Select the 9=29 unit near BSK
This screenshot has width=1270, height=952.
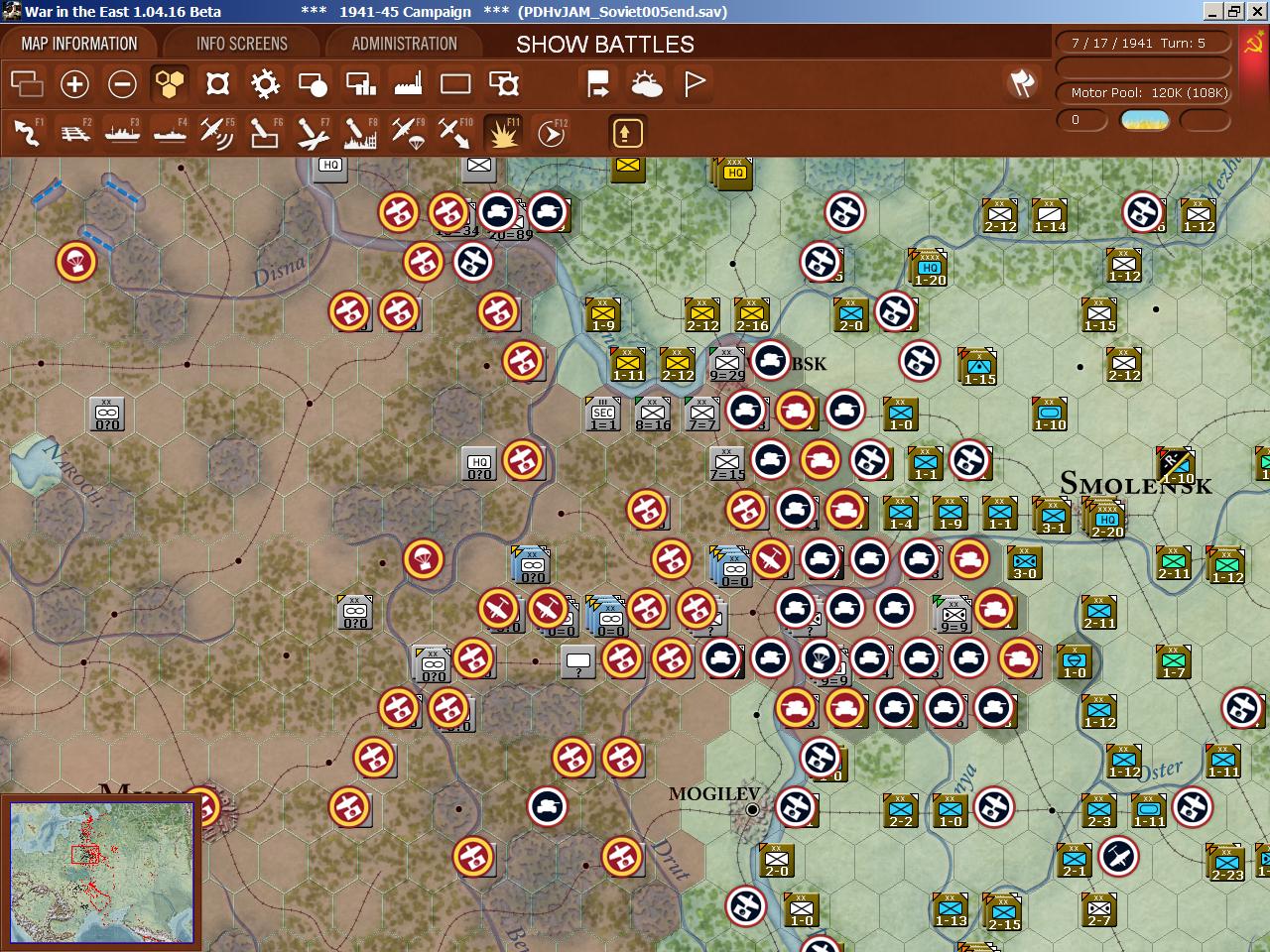coord(727,364)
